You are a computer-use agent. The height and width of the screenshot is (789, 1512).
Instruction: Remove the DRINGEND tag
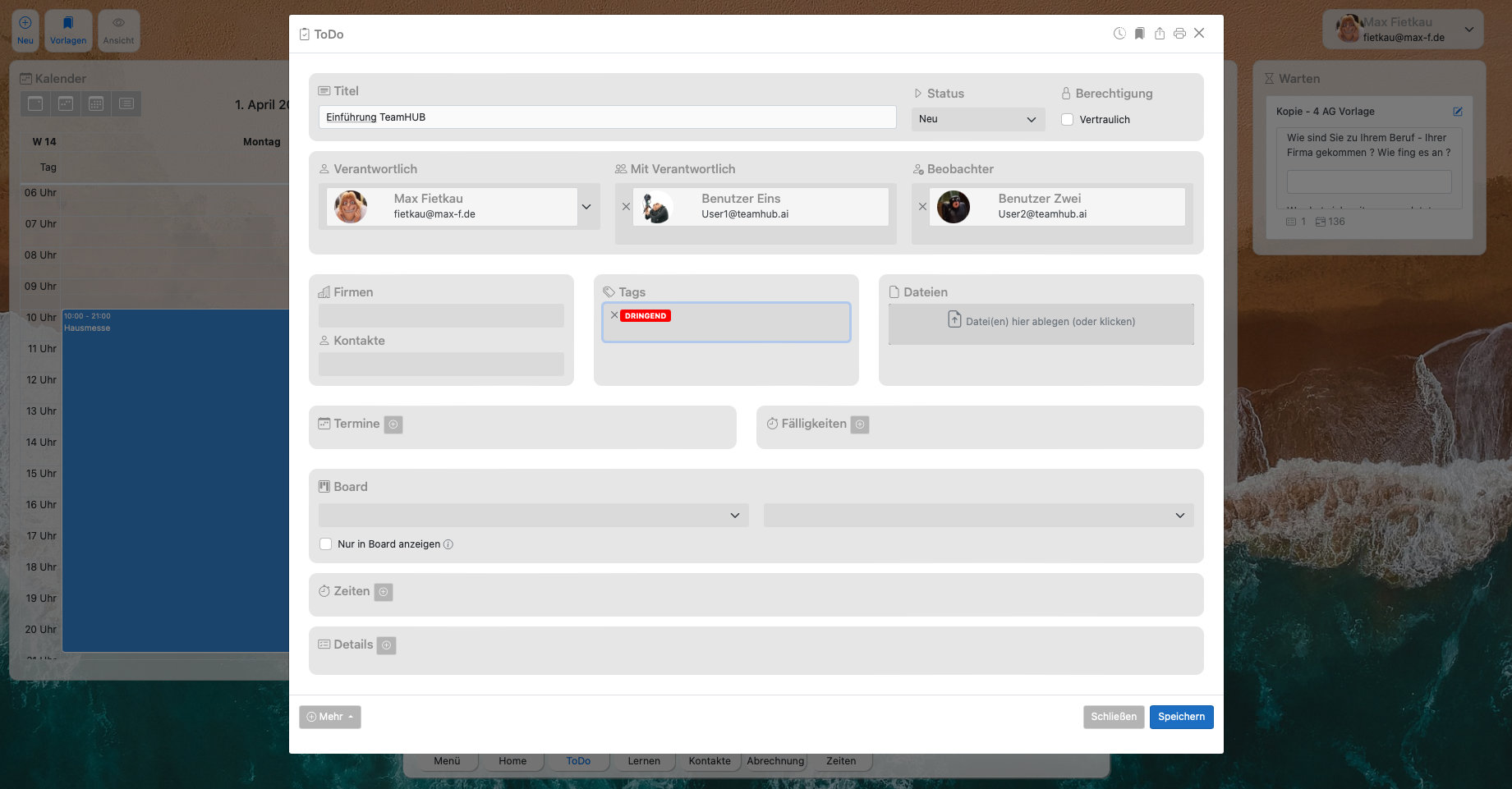pos(614,315)
